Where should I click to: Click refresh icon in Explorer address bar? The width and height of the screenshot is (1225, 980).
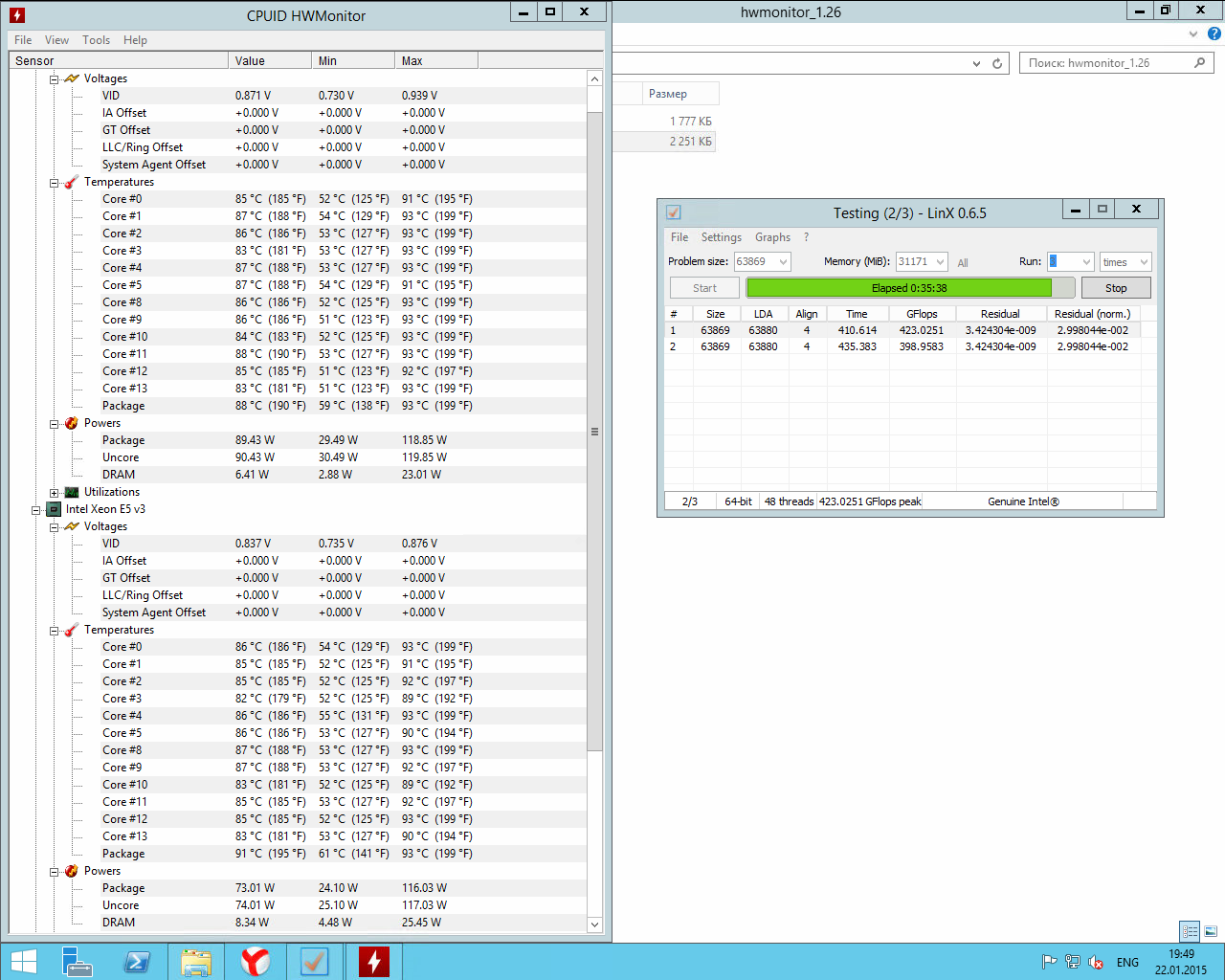coord(997,63)
